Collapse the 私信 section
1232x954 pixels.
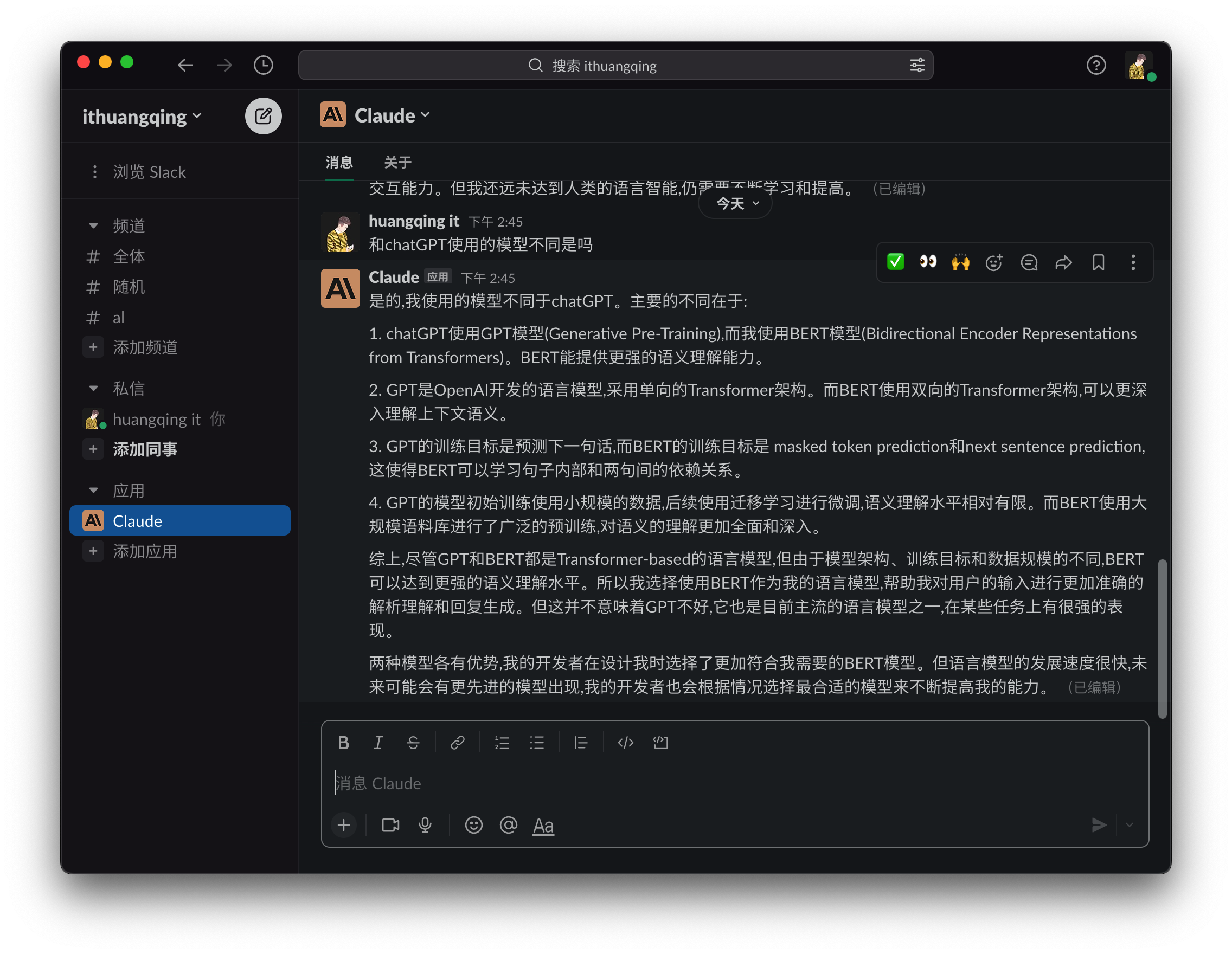[93, 389]
